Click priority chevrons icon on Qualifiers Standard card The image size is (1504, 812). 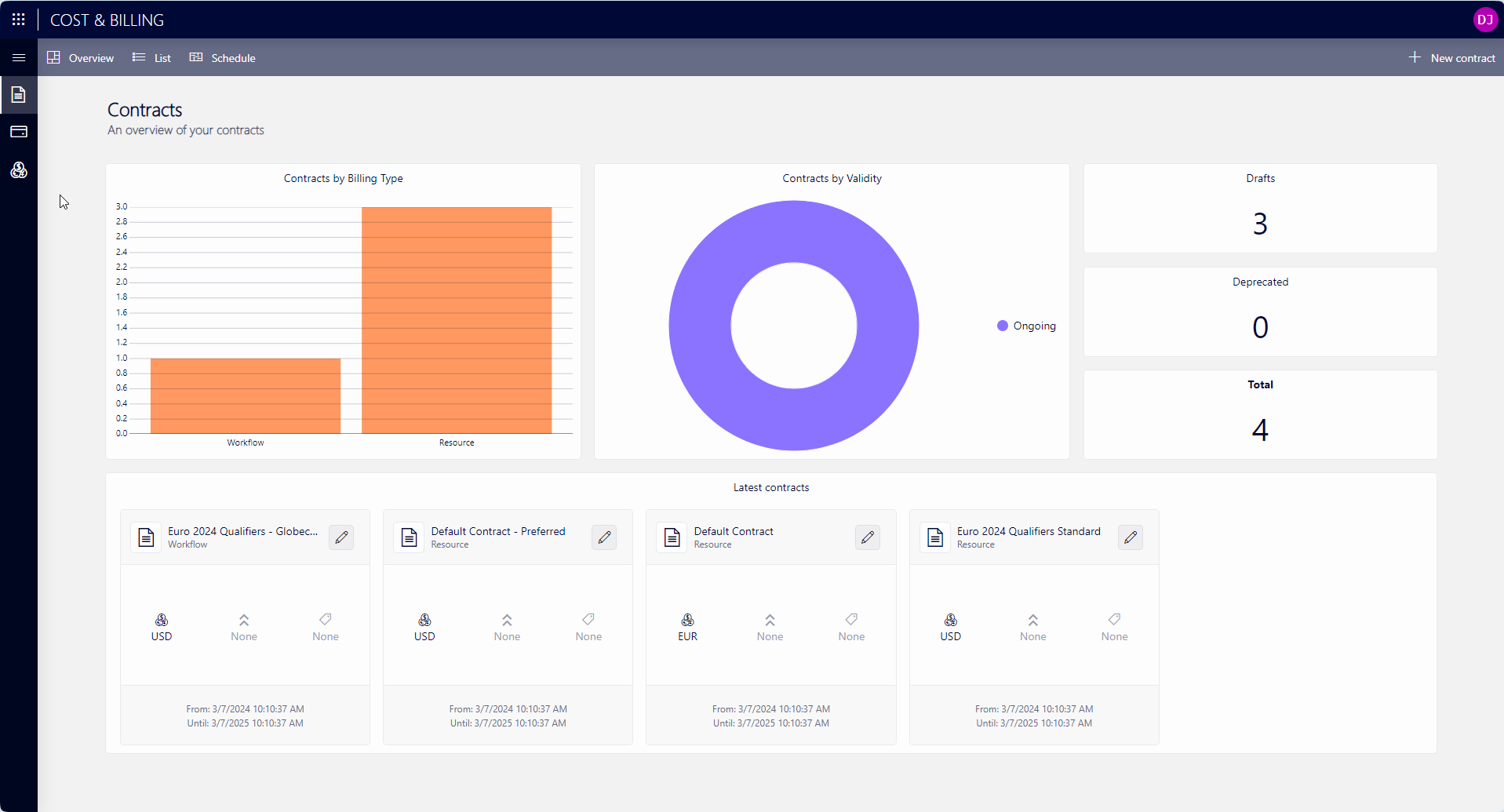coord(1033,620)
